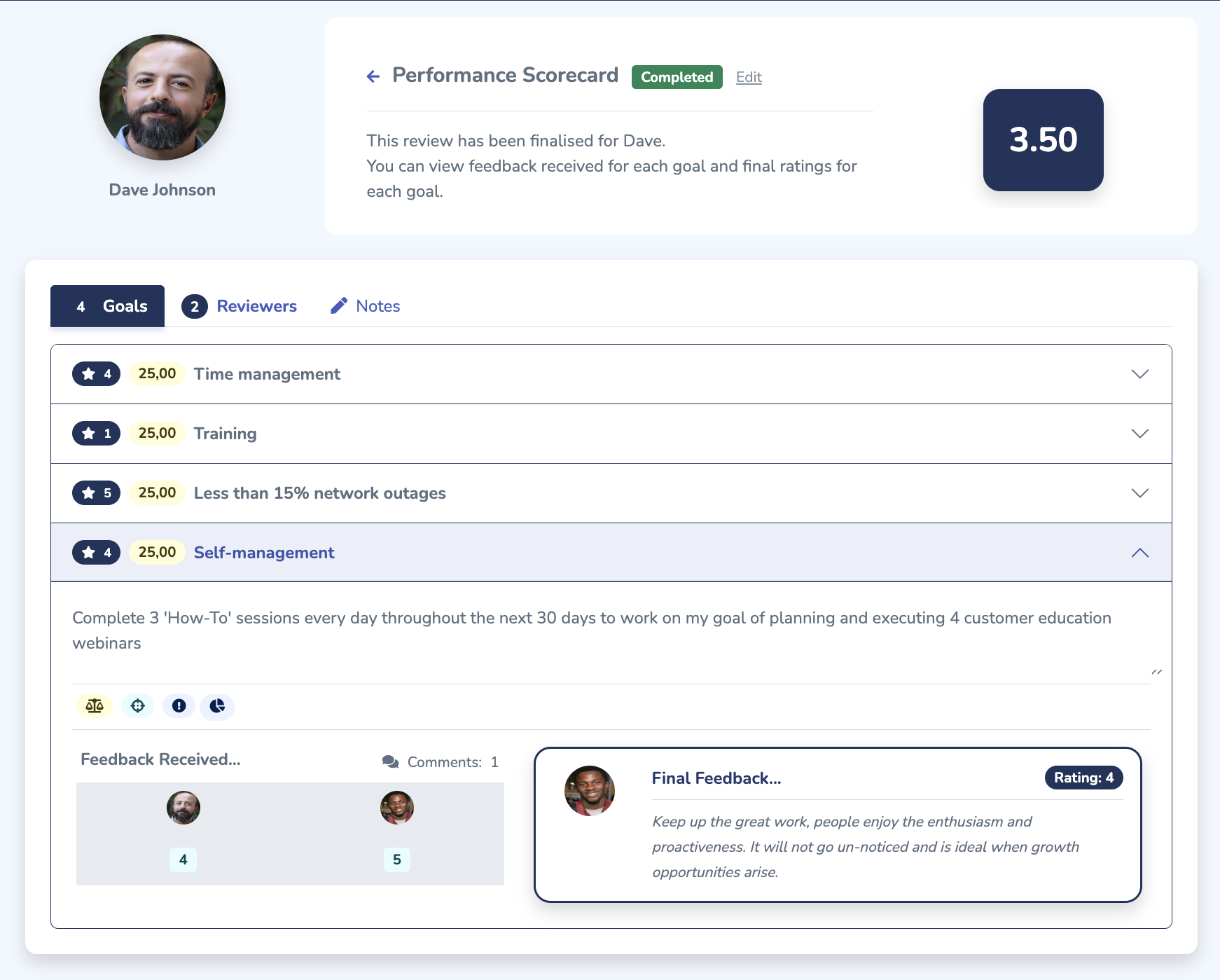This screenshot has height=980, width=1220.
Task: Click the 25,00 weight badge for Time management
Action: pyautogui.click(x=158, y=374)
